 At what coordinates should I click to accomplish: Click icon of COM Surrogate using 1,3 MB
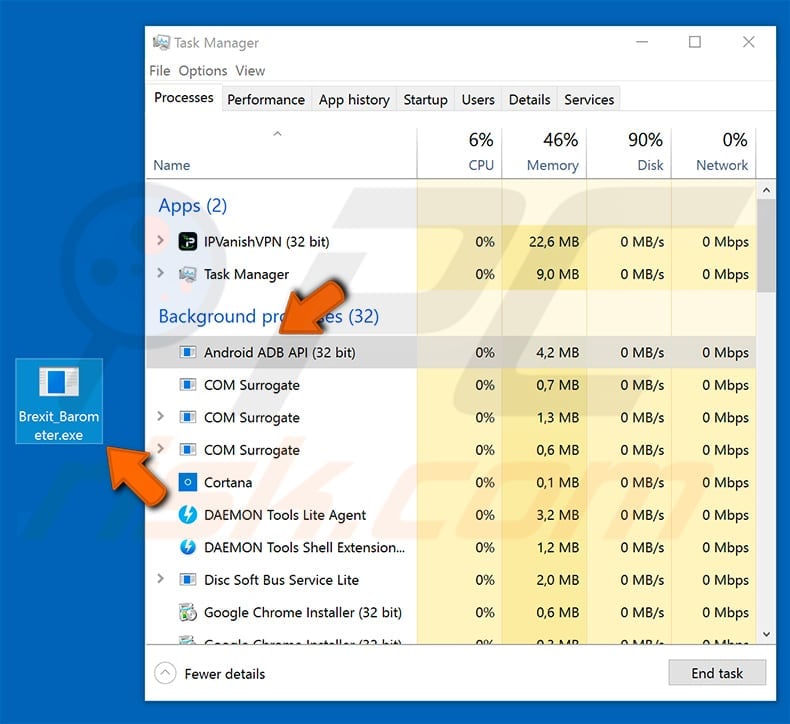[188, 418]
